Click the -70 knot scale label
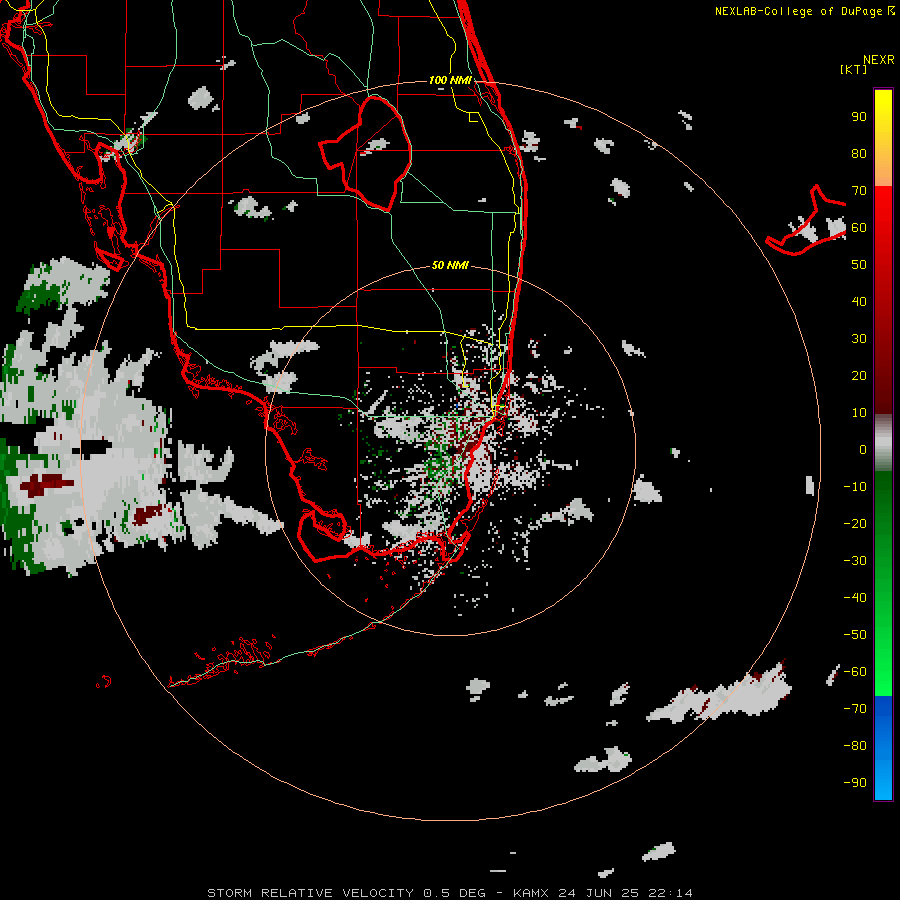 pos(855,709)
